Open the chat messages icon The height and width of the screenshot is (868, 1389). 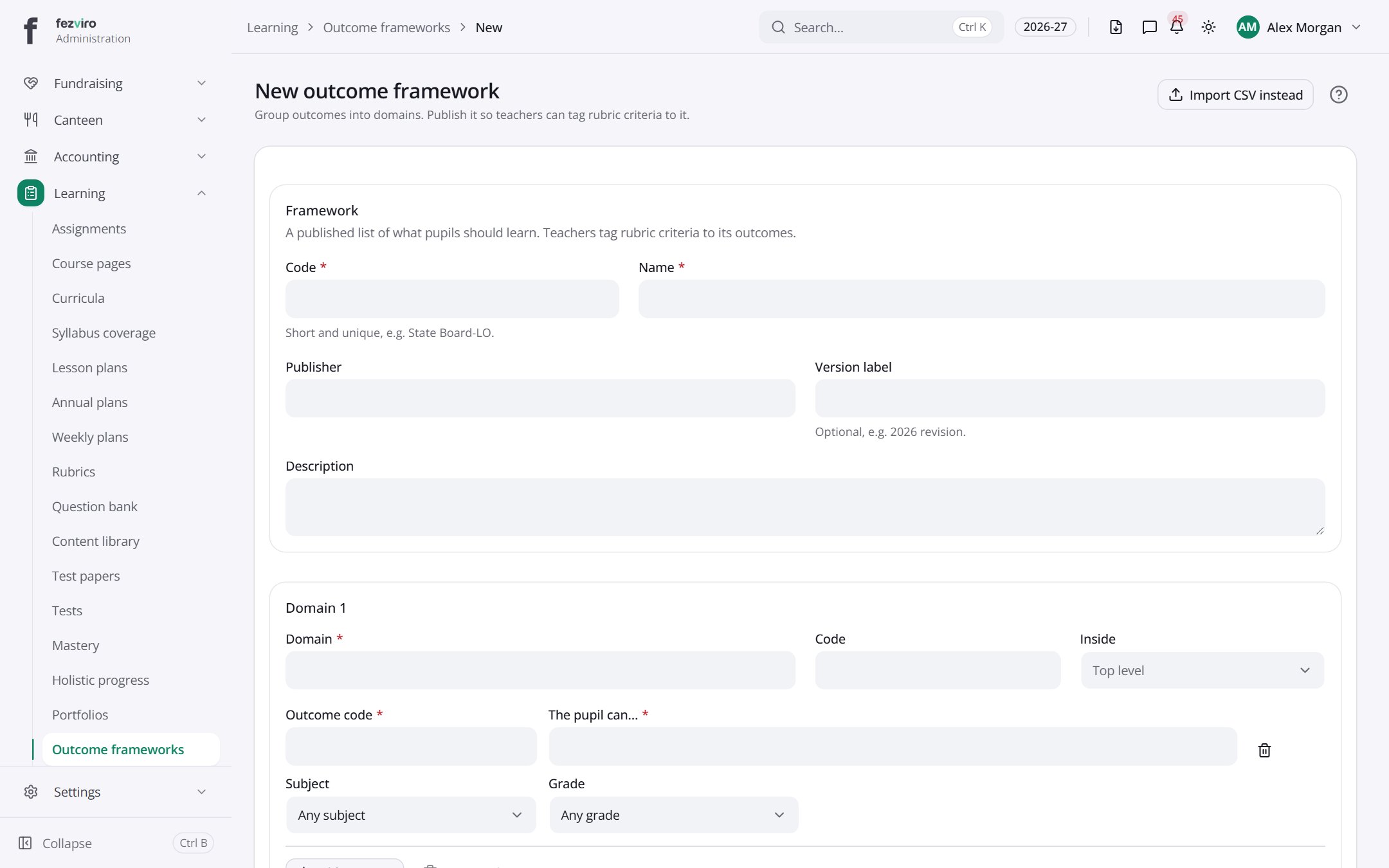click(x=1149, y=27)
